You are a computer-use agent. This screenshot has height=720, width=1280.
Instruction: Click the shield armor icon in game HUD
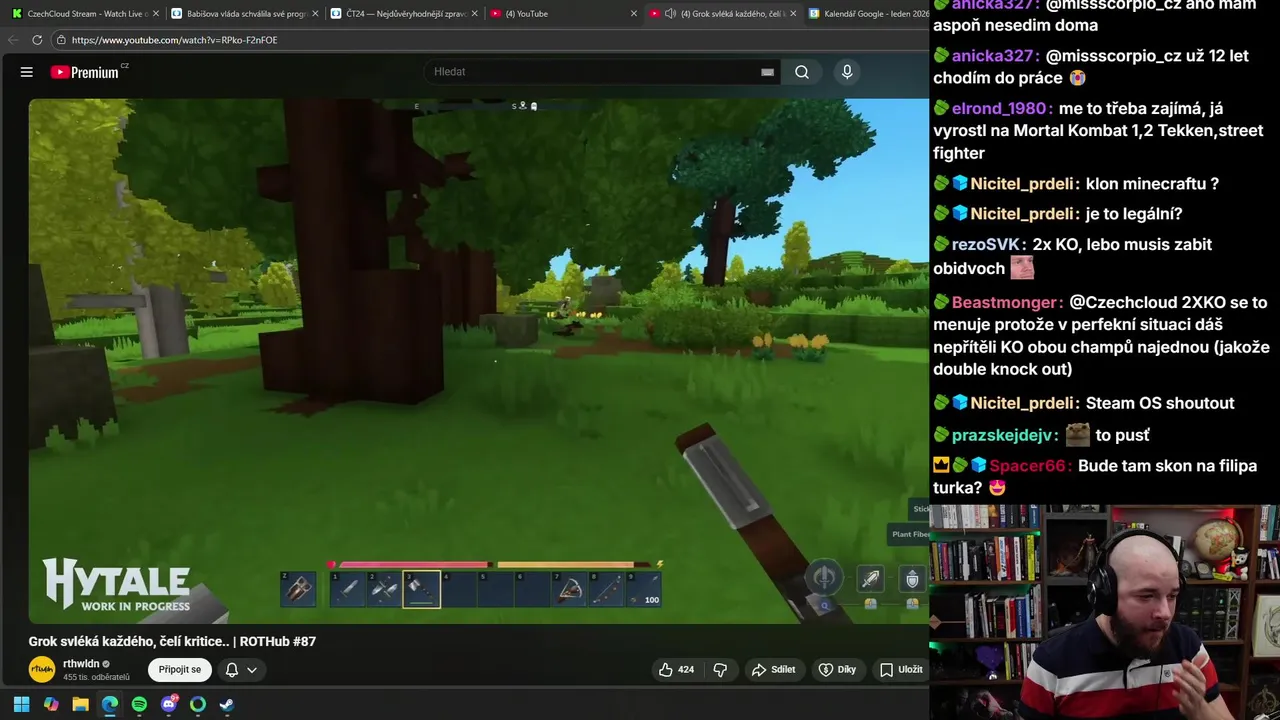912,579
